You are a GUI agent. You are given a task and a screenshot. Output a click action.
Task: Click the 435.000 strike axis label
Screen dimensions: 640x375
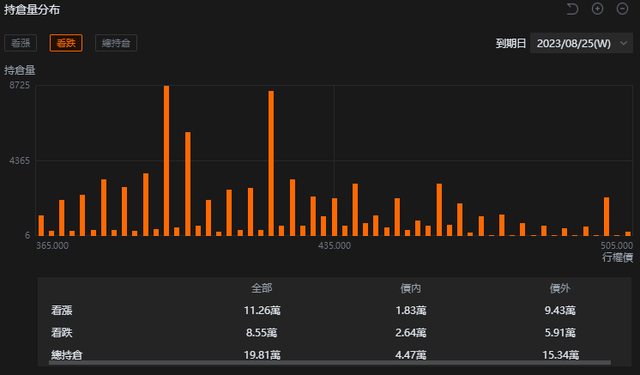click(334, 246)
